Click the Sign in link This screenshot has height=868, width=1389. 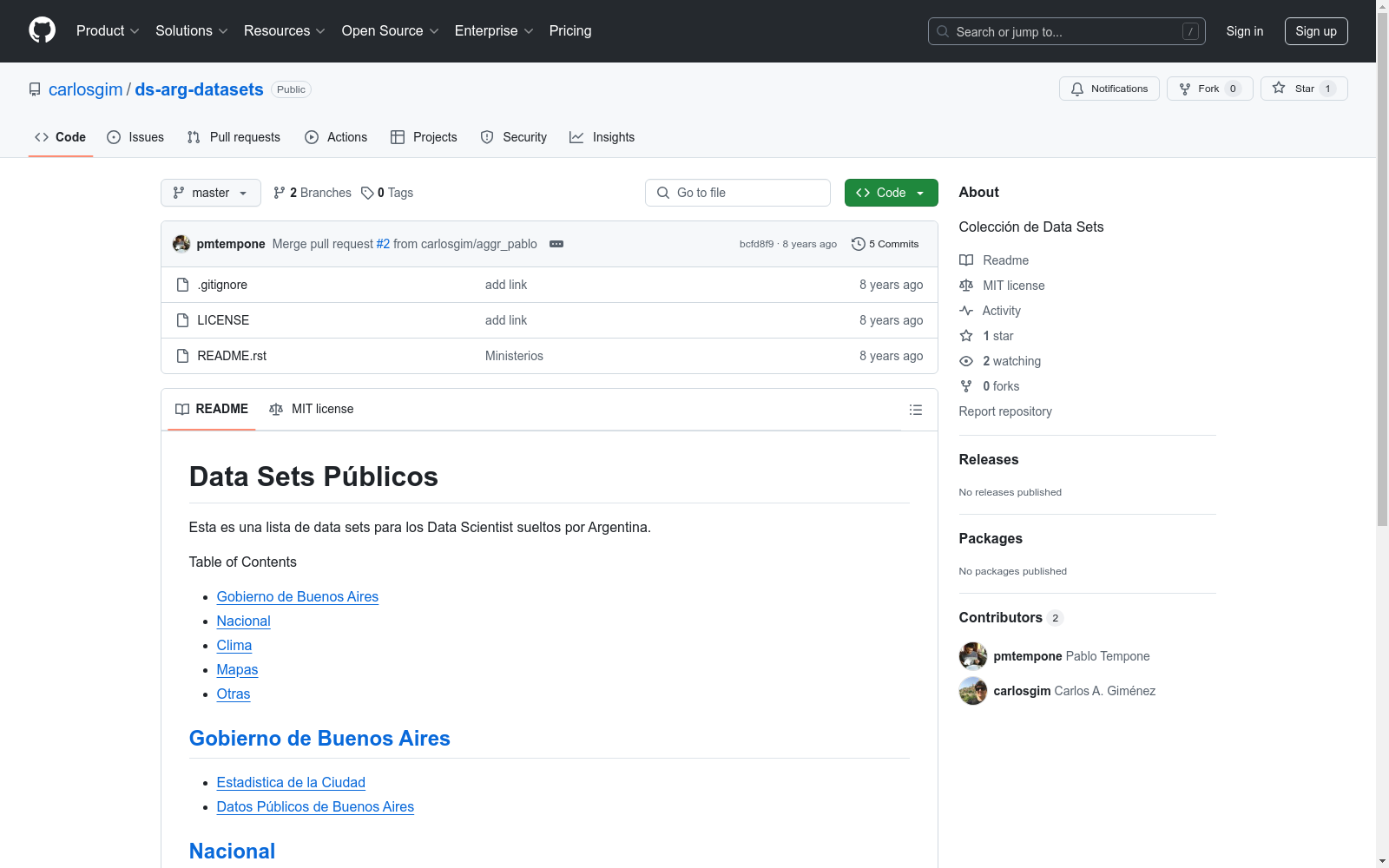pos(1245,31)
